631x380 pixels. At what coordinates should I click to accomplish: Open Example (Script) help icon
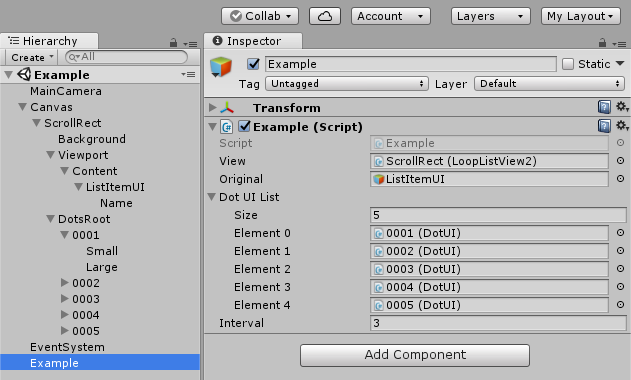[604, 126]
